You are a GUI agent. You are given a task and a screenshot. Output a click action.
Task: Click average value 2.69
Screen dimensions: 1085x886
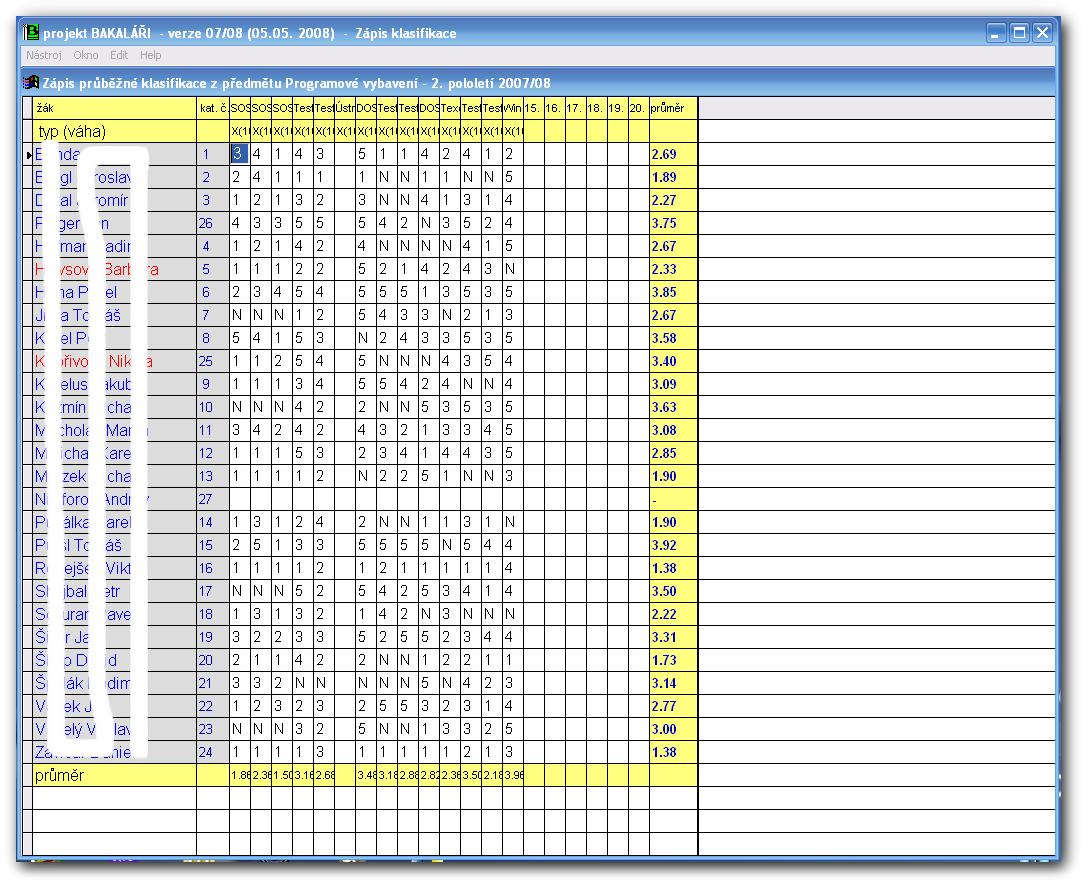[x=664, y=154]
